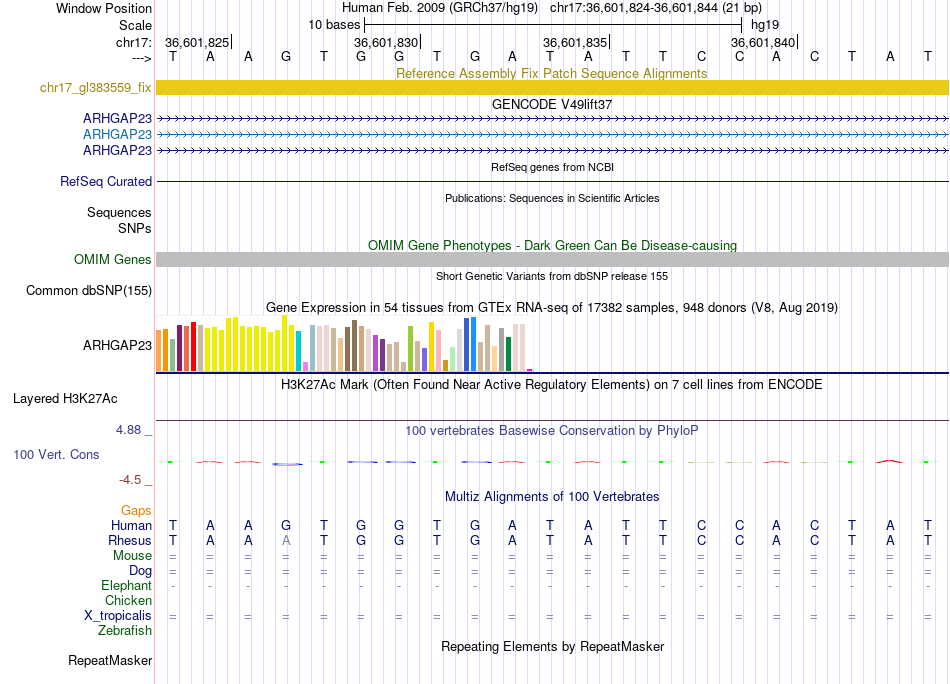
Task: Click the 100 Vert. Cons track label
Action: coord(56,454)
